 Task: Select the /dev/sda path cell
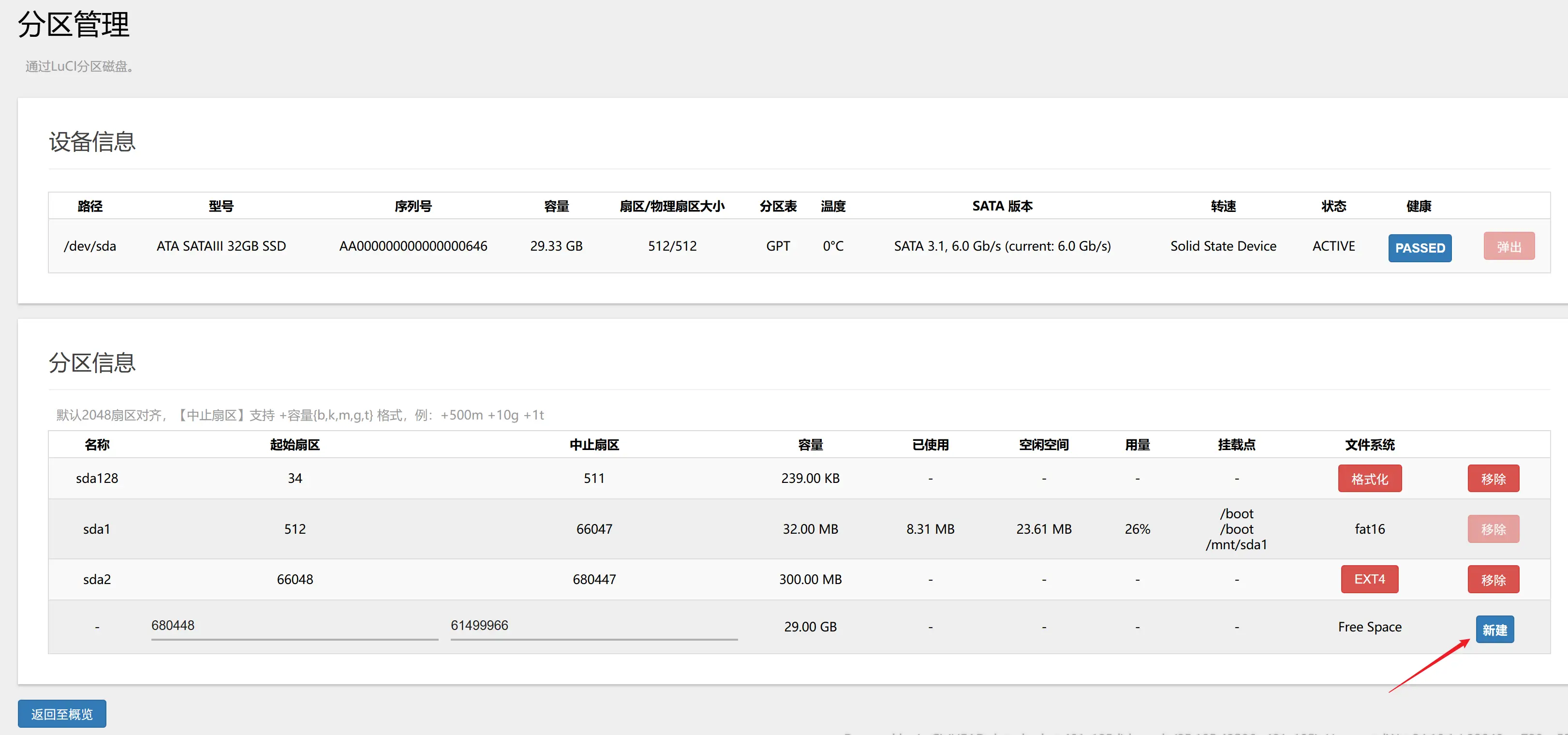click(x=89, y=246)
